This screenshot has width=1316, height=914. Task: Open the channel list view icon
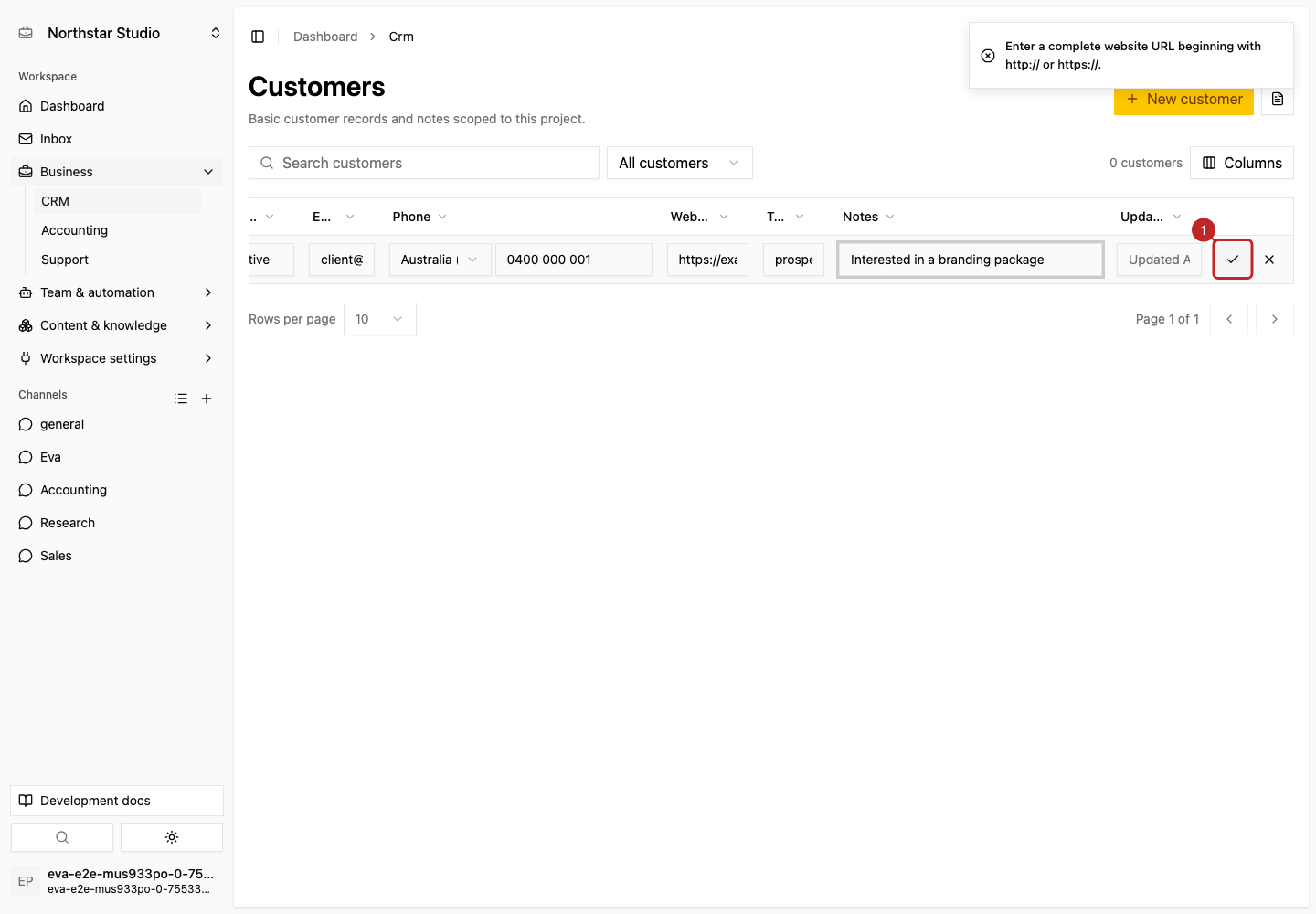(181, 399)
